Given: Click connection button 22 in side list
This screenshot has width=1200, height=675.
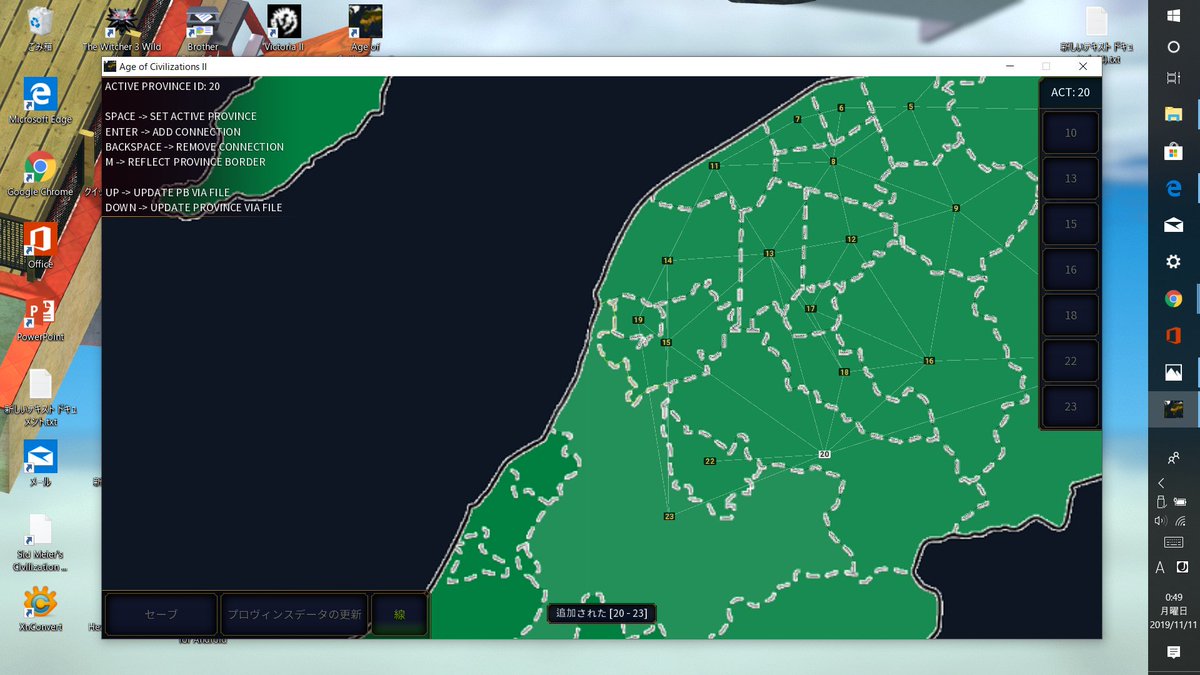Looking at the screenshot, I should tap(1070, 361).
